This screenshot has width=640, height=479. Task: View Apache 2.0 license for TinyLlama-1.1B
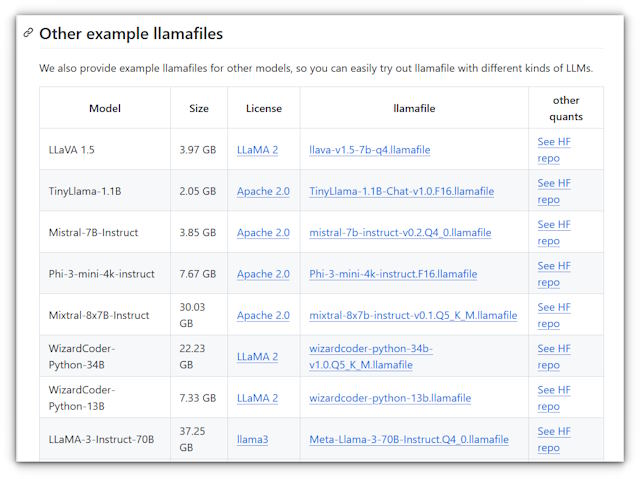coord(263,191)
